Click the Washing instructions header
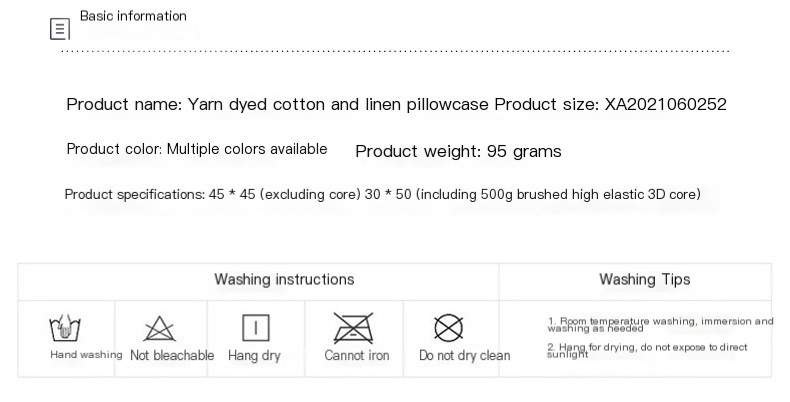Image resolution: width=790 pixels, height=402 pixels. pos(284,279)
